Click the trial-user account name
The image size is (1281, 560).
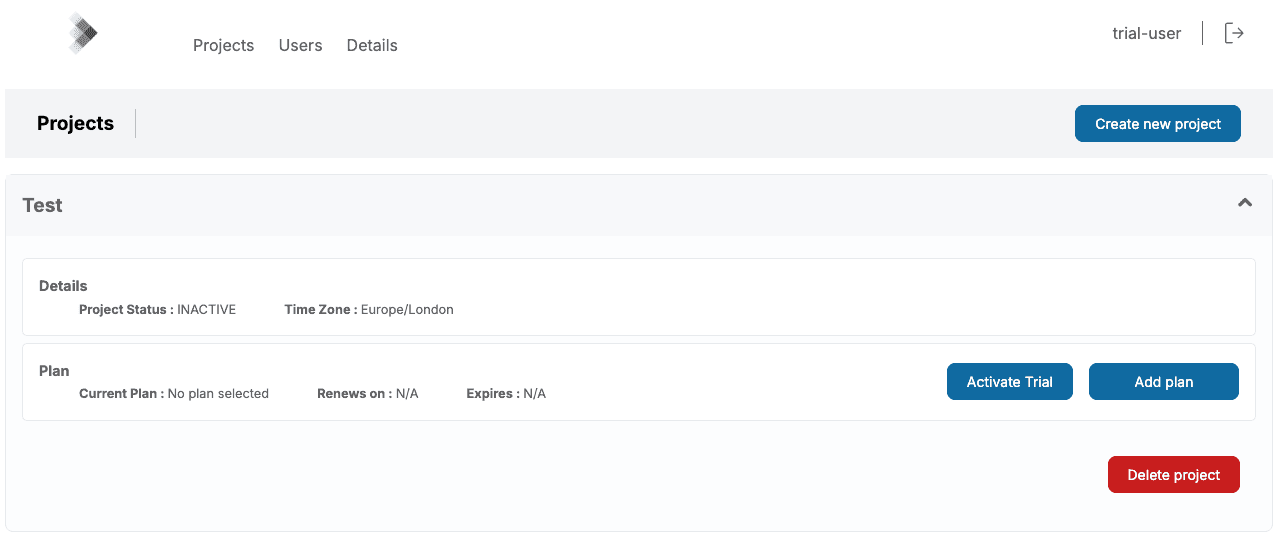pos(1146,34)
